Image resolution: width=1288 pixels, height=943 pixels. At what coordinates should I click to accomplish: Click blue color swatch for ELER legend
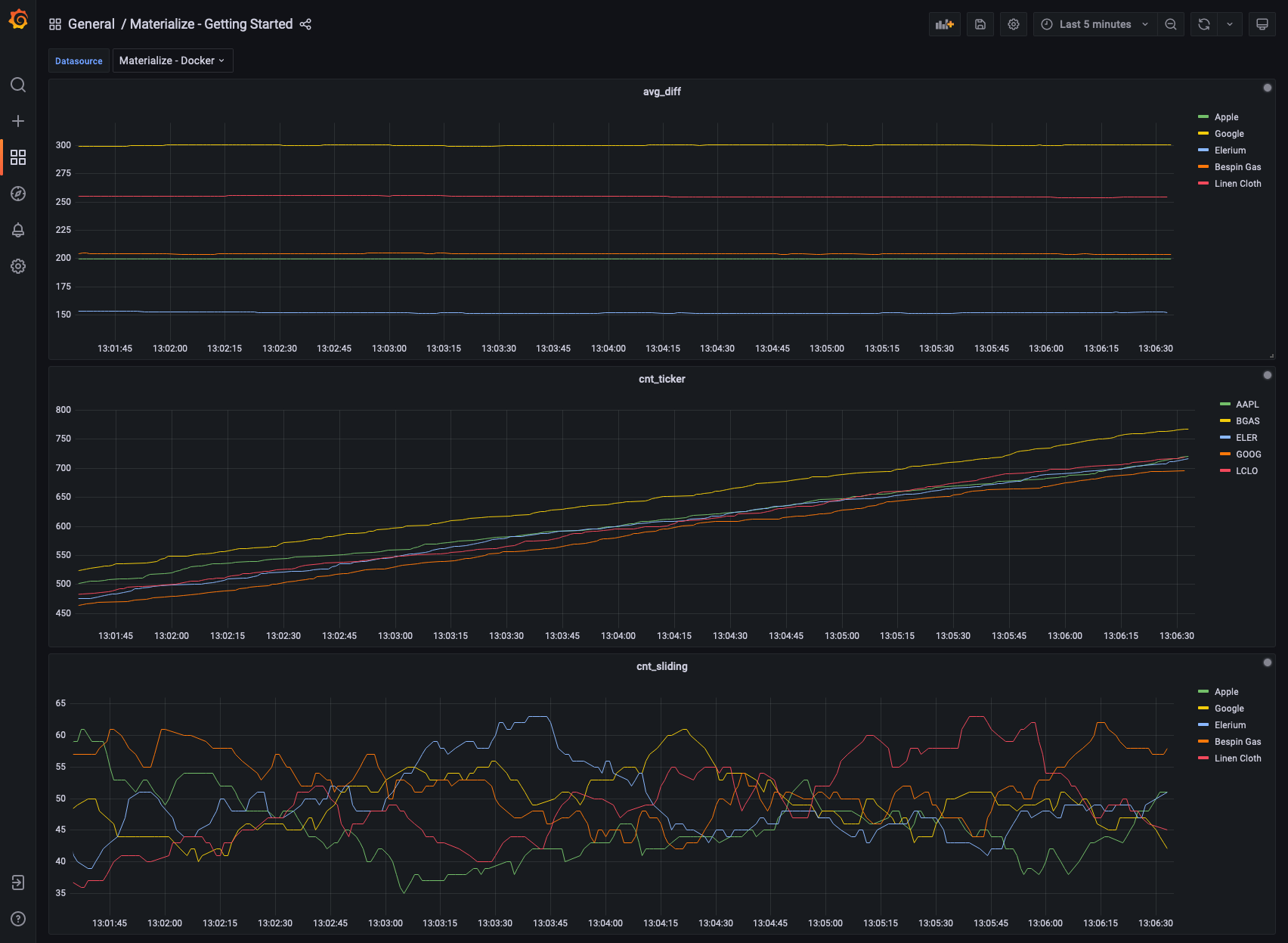coord(1225,438)
